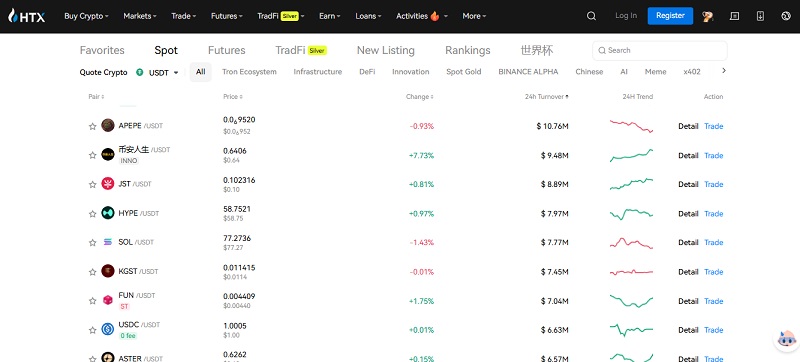Viewport: 800px width, 362px height.
Task: Click the 币安人生 coin icon
Action: 108,154
